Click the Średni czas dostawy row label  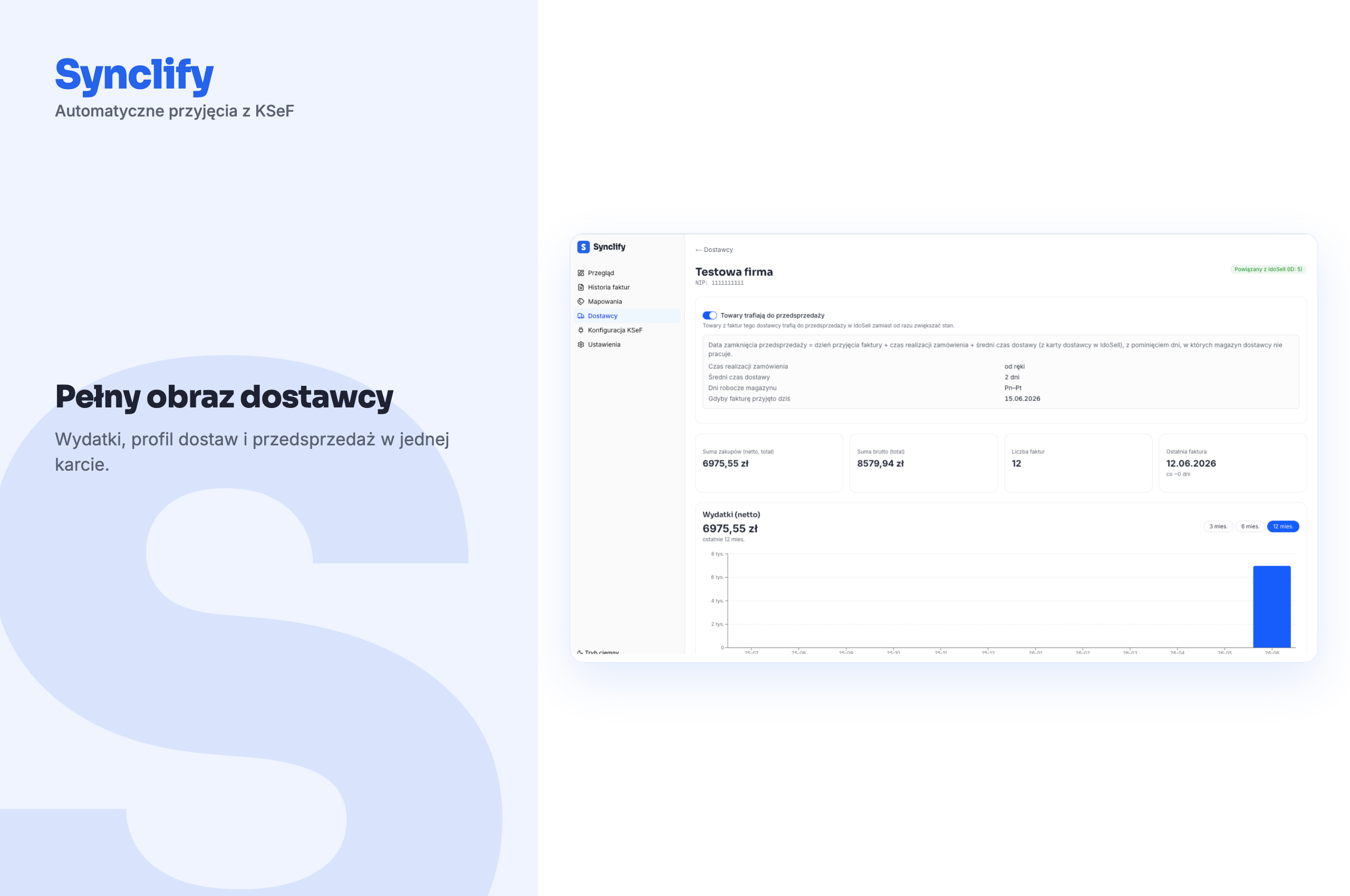click(x=739, y=377)
